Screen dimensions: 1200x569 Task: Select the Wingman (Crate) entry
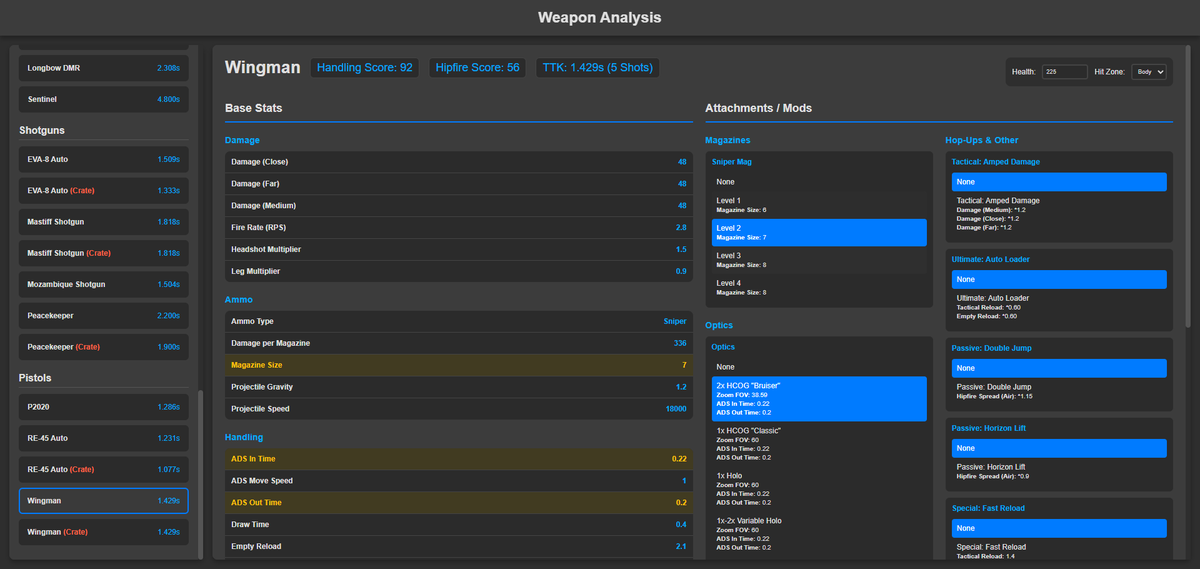tap(103, 532)
